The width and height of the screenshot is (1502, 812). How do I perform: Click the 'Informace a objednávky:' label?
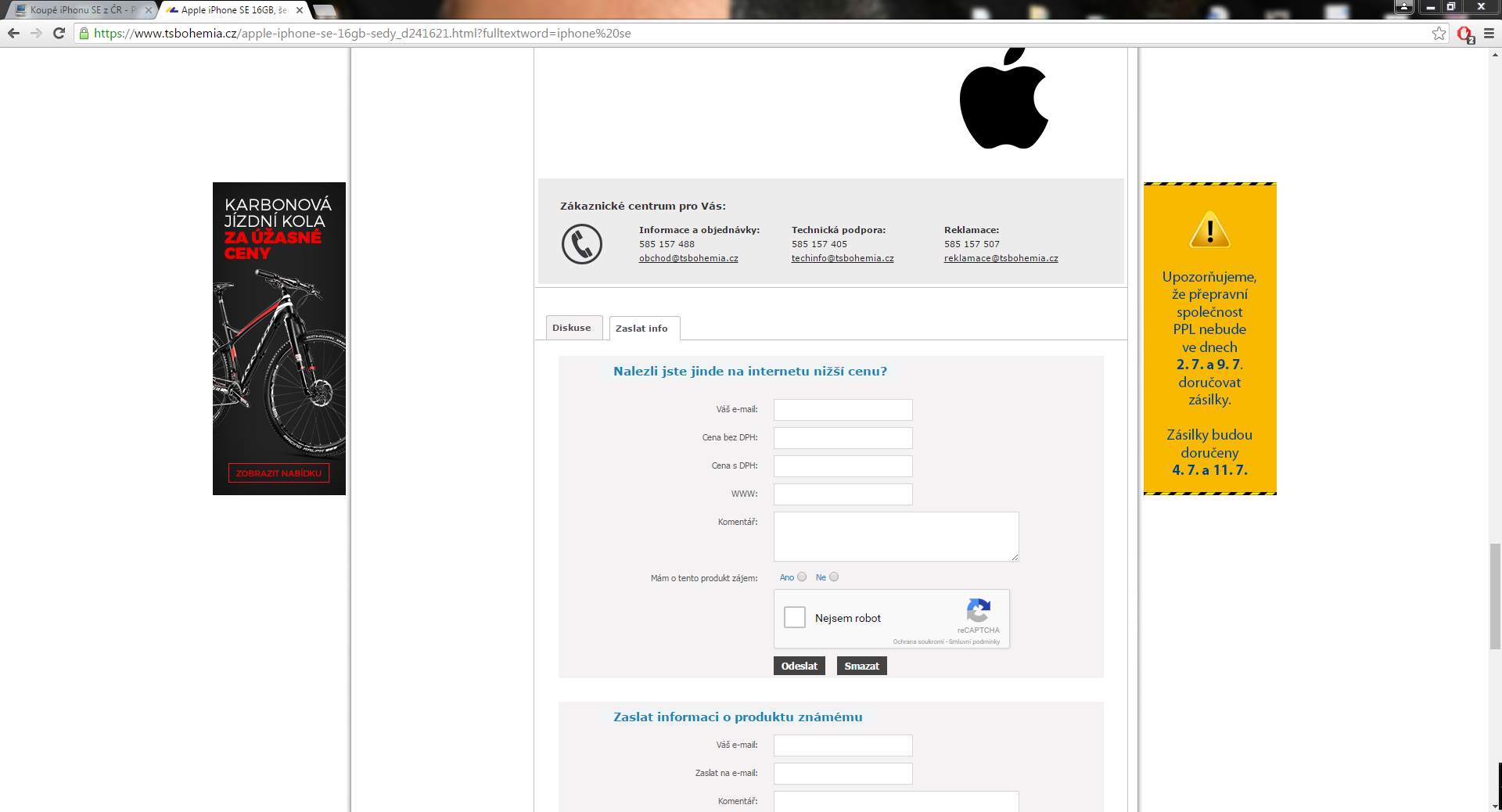(699, 230)
